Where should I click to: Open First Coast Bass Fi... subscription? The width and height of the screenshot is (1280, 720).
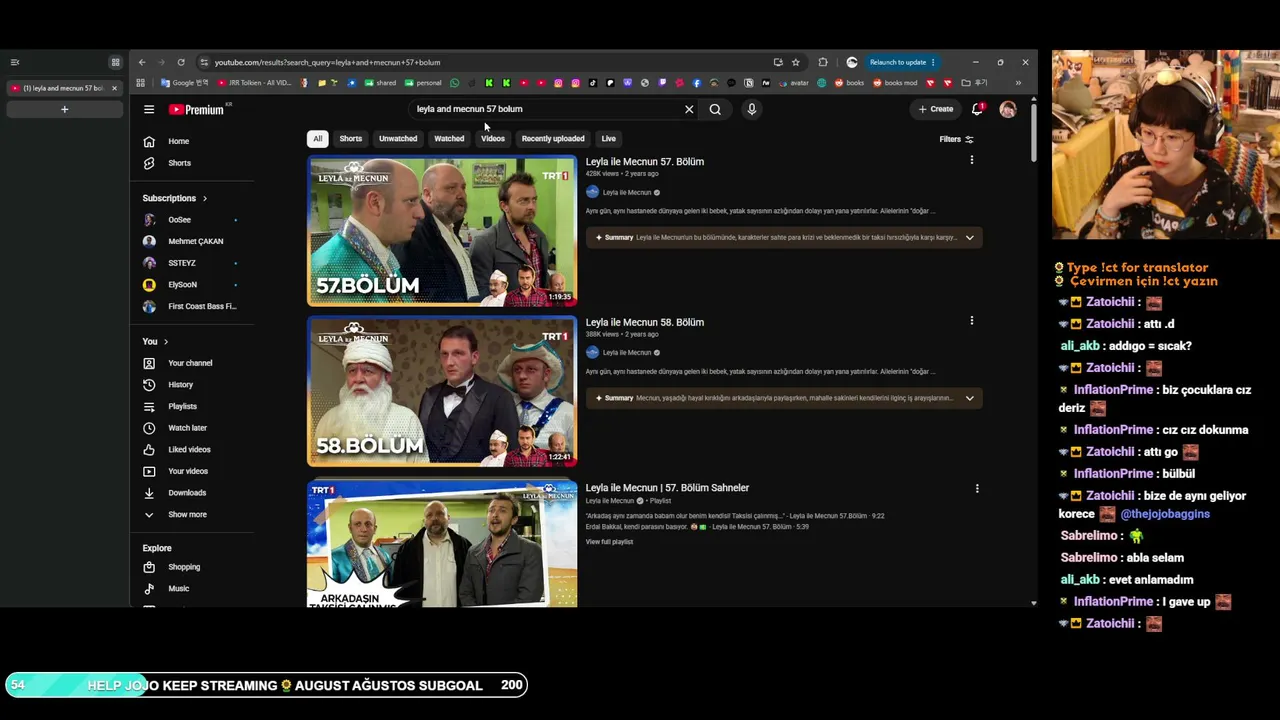click(190, 307)
